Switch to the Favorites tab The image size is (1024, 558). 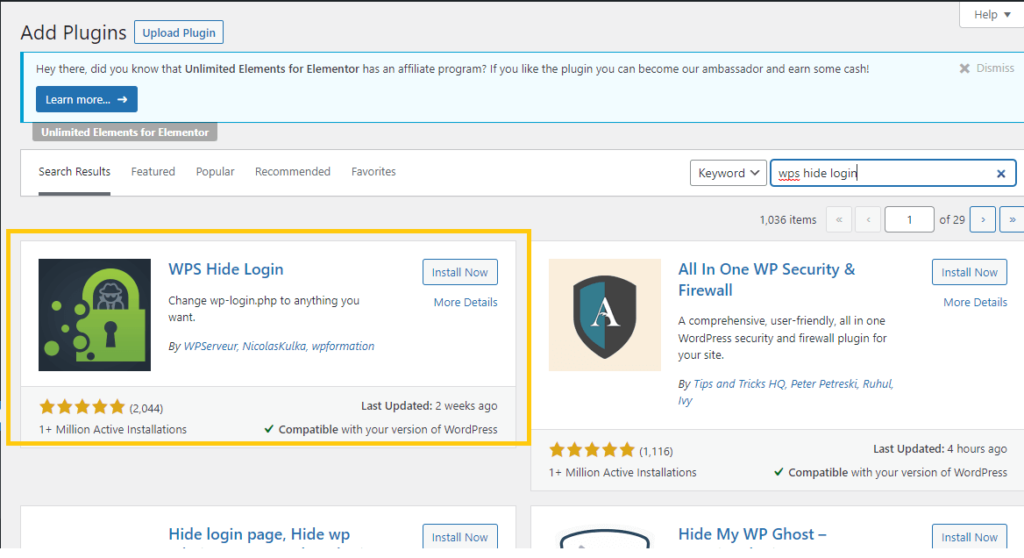[374, 172]
